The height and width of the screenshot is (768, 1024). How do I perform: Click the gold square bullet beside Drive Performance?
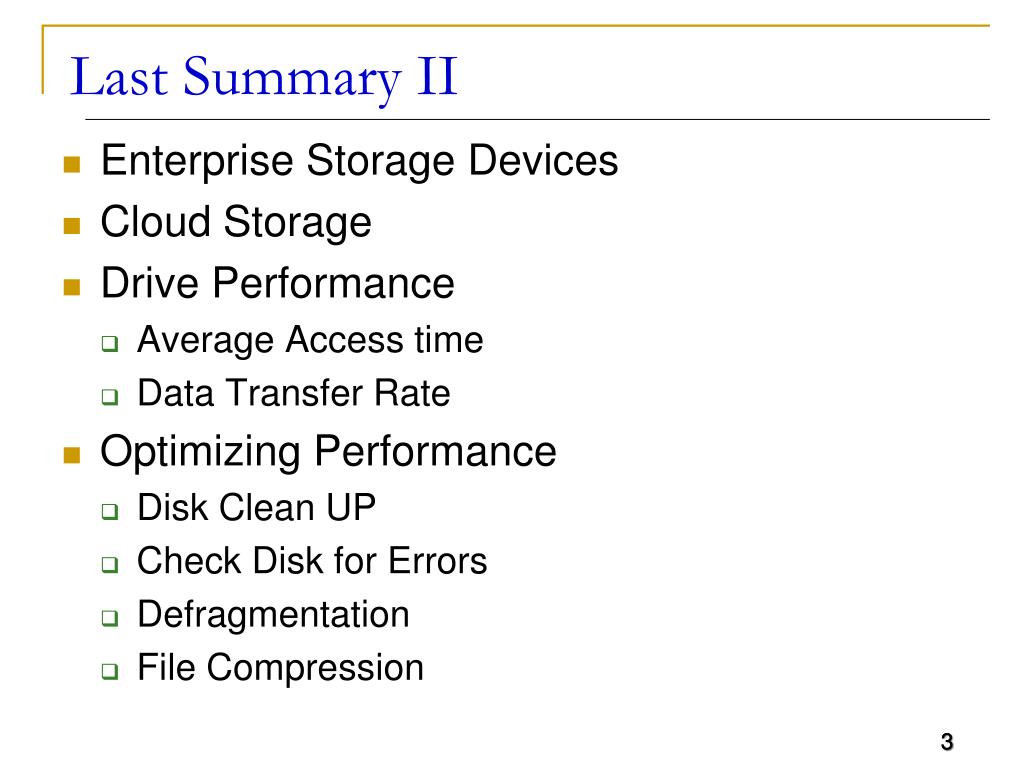tap(72, 287)
